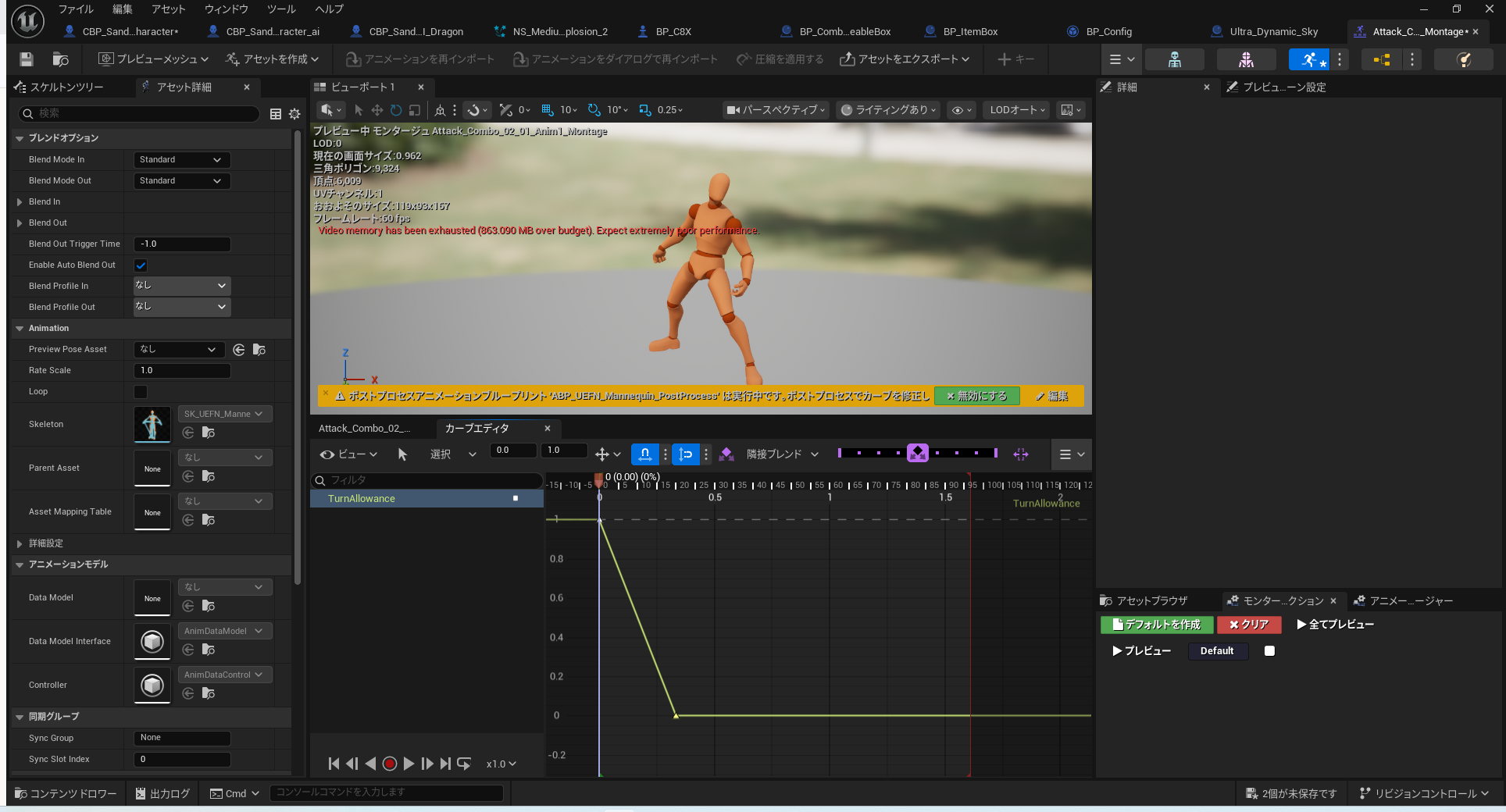Open the ウィンドウ menu

(x=226, y=9)
